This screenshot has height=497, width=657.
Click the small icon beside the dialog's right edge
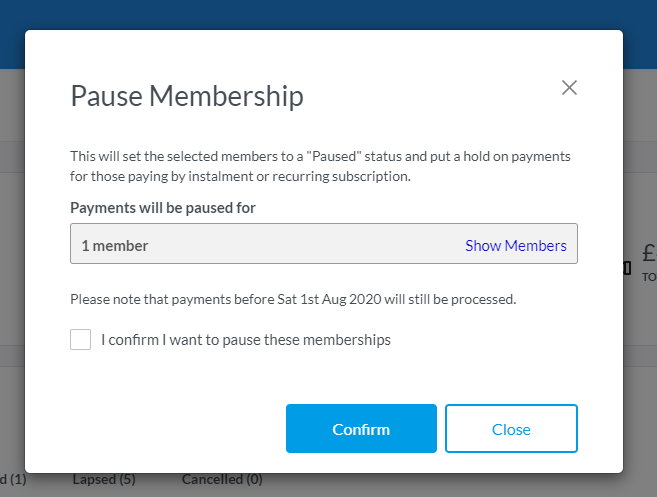(x=627, y=268)
